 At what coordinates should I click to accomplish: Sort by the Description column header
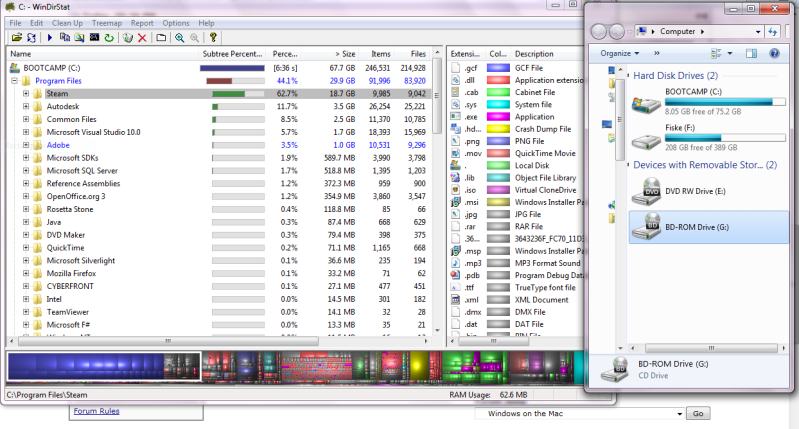(548, 53)
